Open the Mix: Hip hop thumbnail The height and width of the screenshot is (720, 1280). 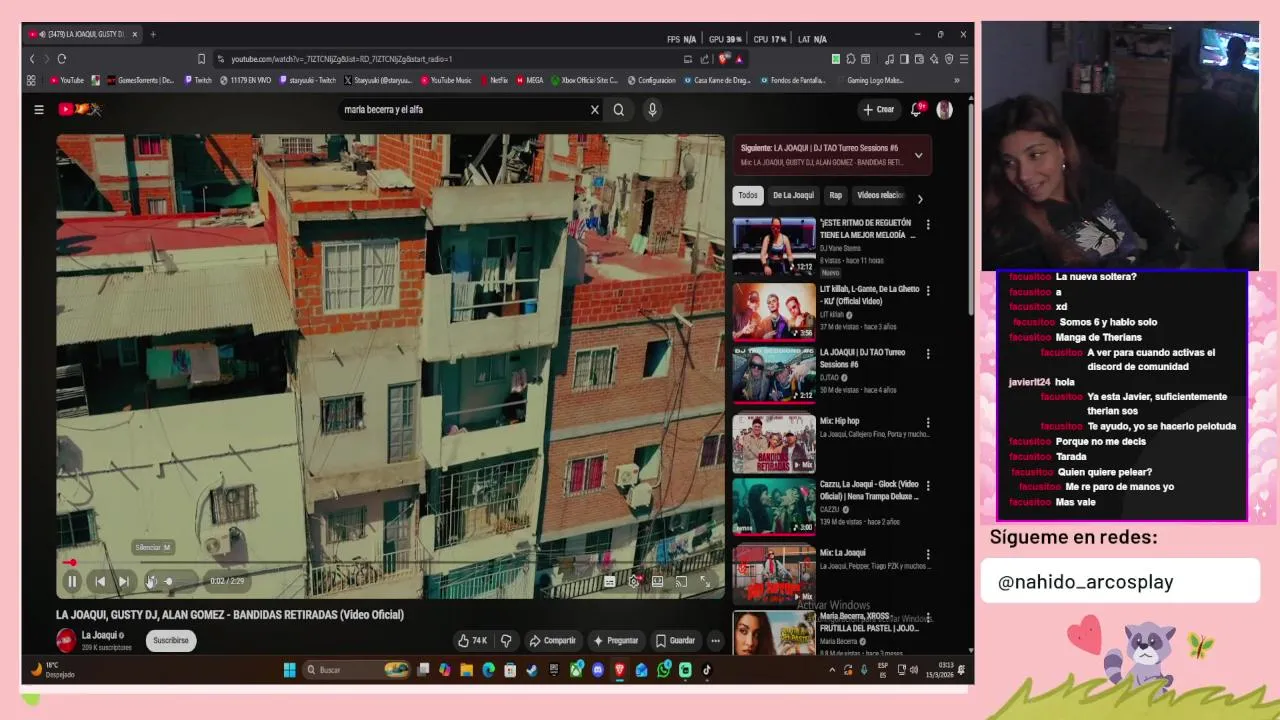[x=774, y=443]
